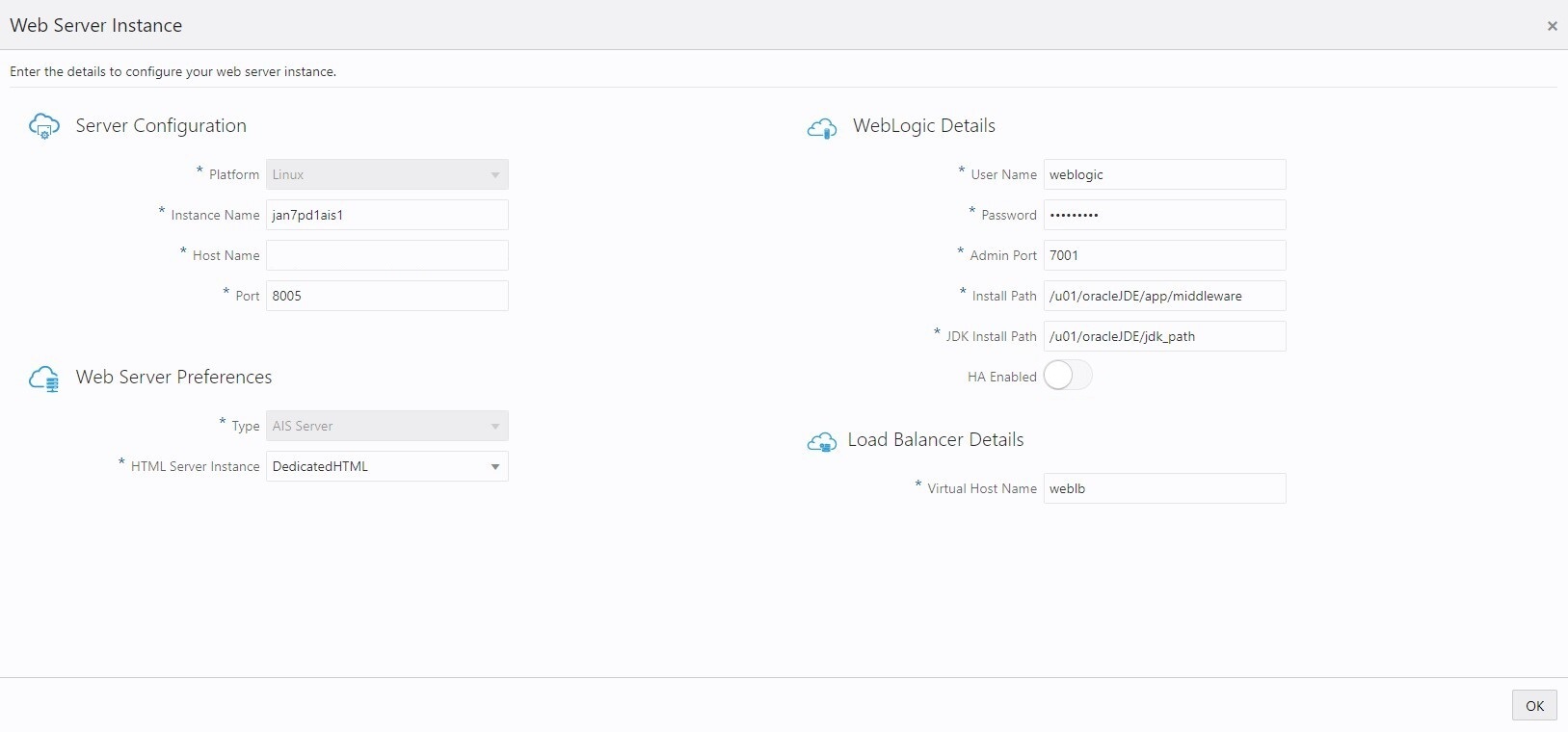This screenshot has height=732, width=1568.
Task: Click the Virtual Host Name label
Action: [982, 489]
